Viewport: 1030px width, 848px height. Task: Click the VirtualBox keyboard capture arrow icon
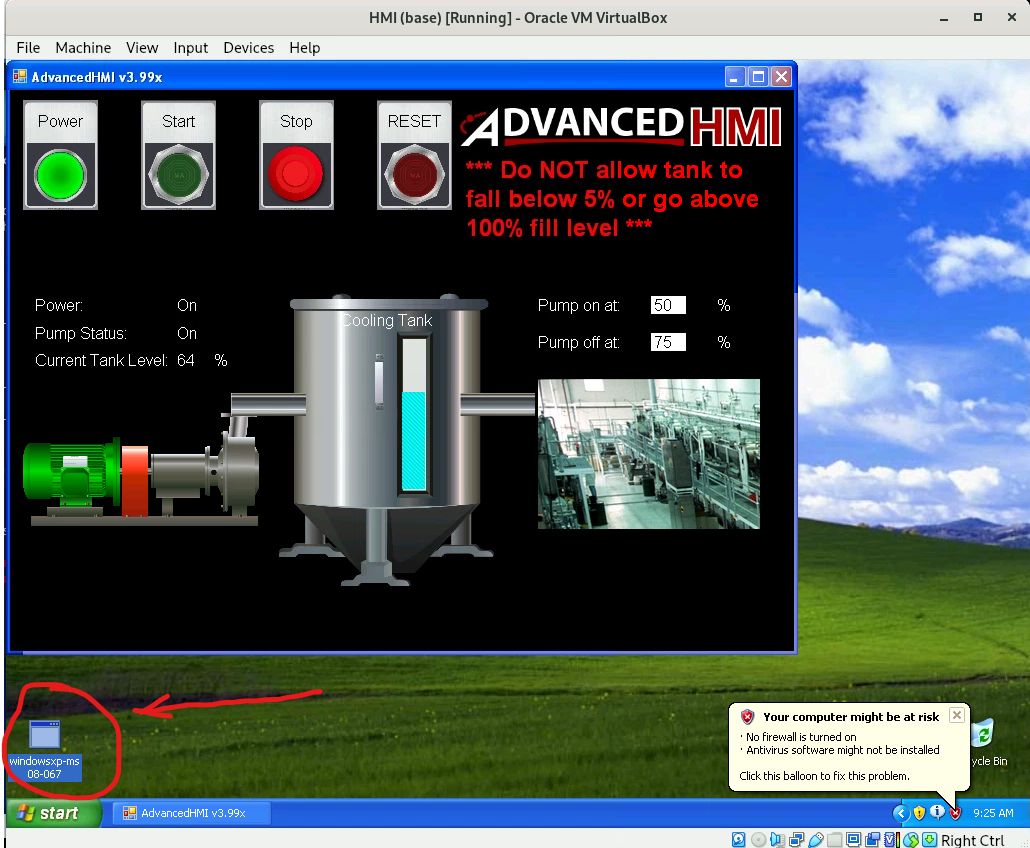coord(929,839)
